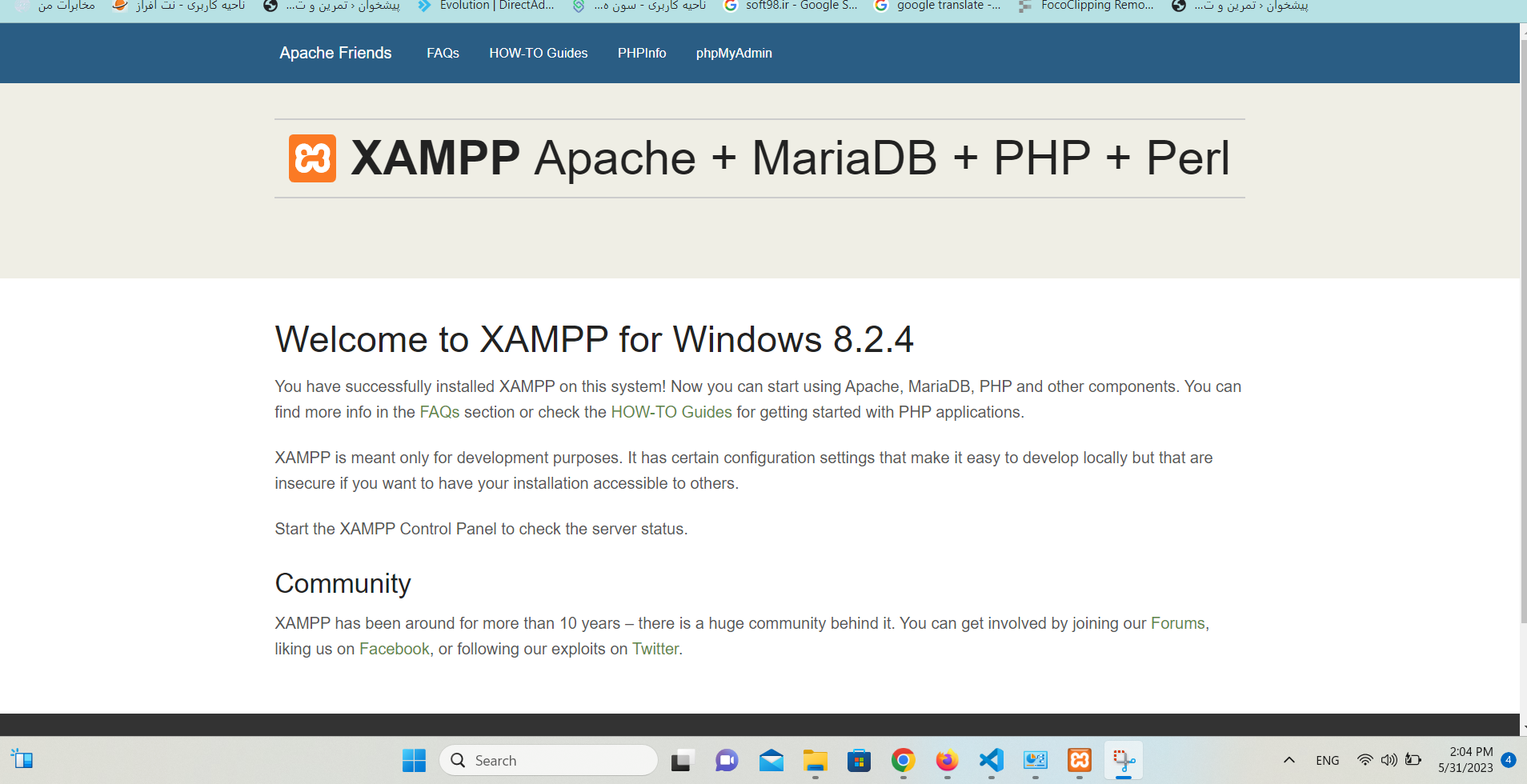
Task: Select the Snipping Tool taskbar icon
Action: tap(1124, 760)
